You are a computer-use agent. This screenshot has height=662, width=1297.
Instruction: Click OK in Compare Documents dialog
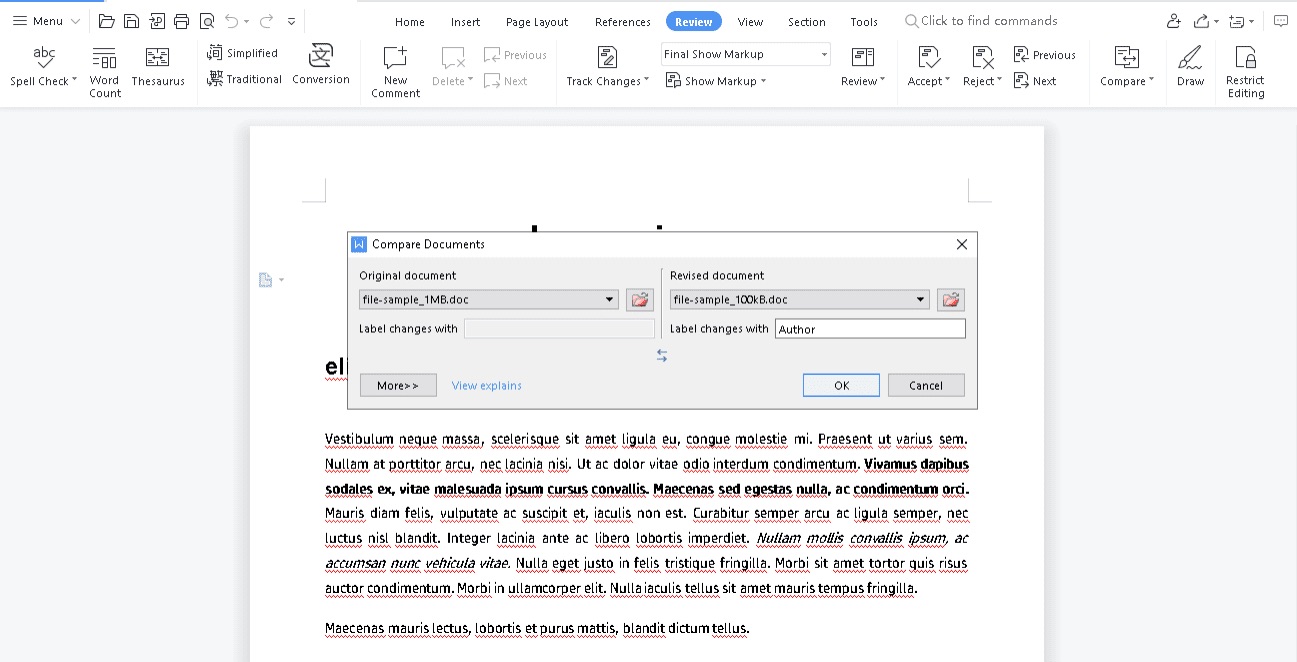[x=841, y=385]
